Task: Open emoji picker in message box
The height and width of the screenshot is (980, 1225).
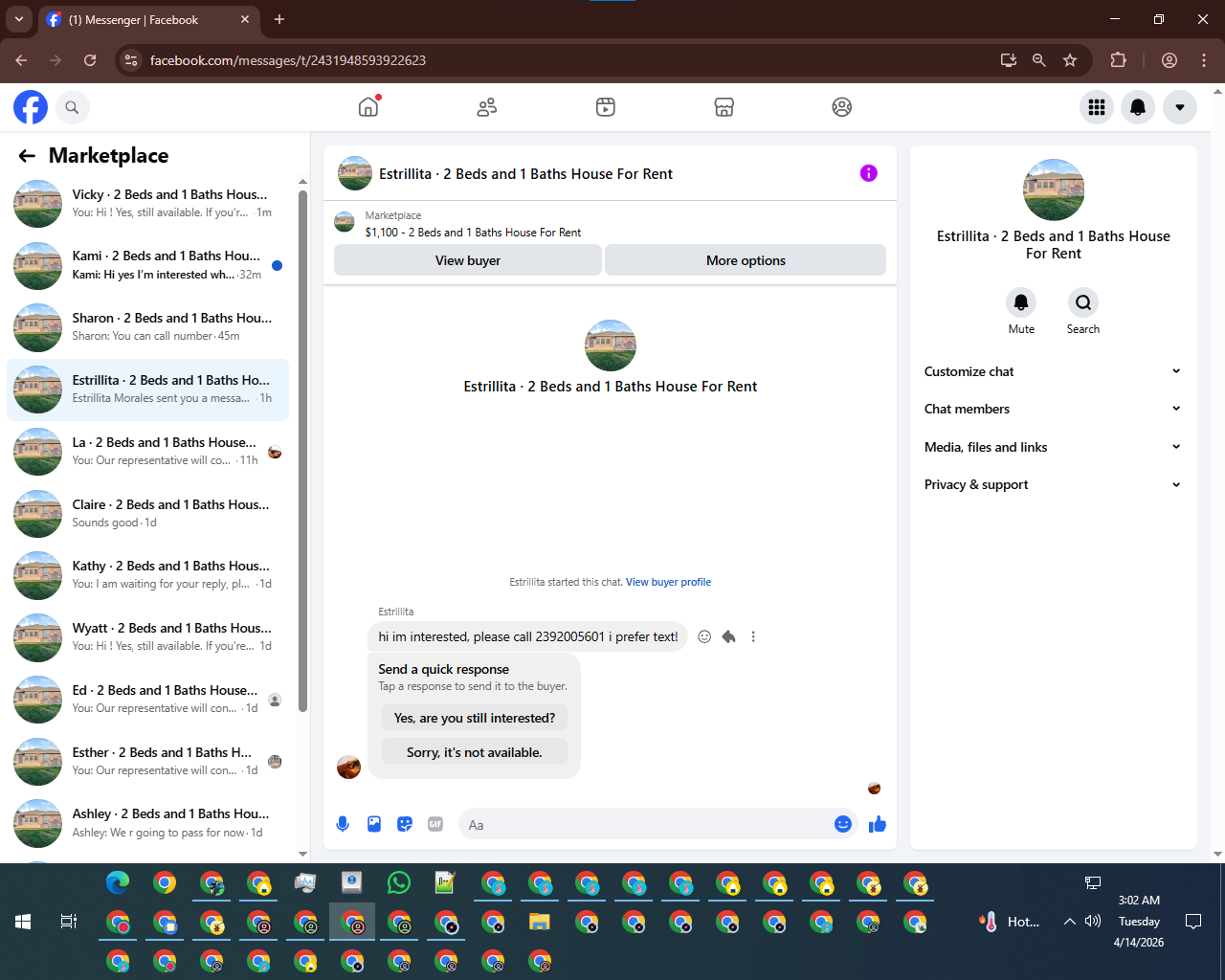Action: click(843, 824)
